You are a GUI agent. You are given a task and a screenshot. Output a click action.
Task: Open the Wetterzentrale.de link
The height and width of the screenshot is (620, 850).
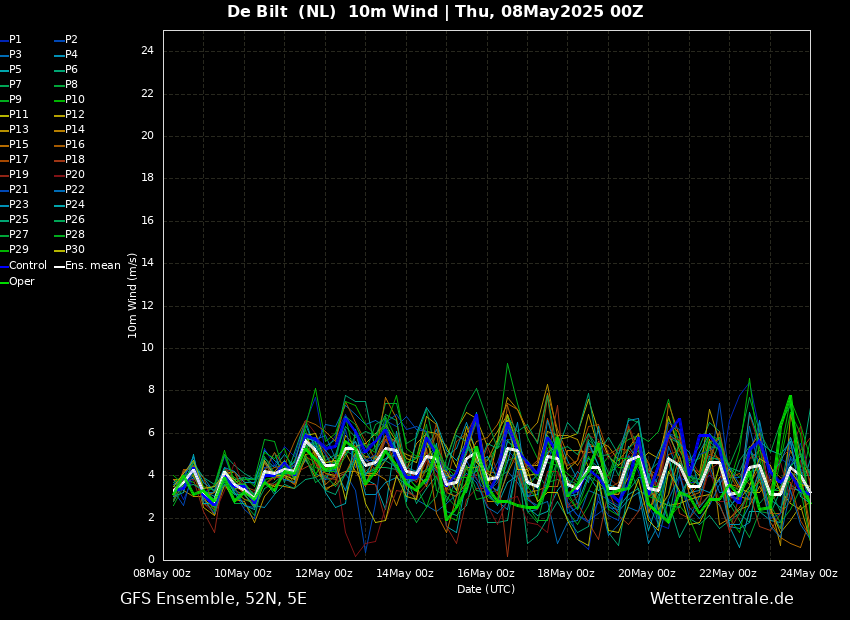(x=721, y=599)
